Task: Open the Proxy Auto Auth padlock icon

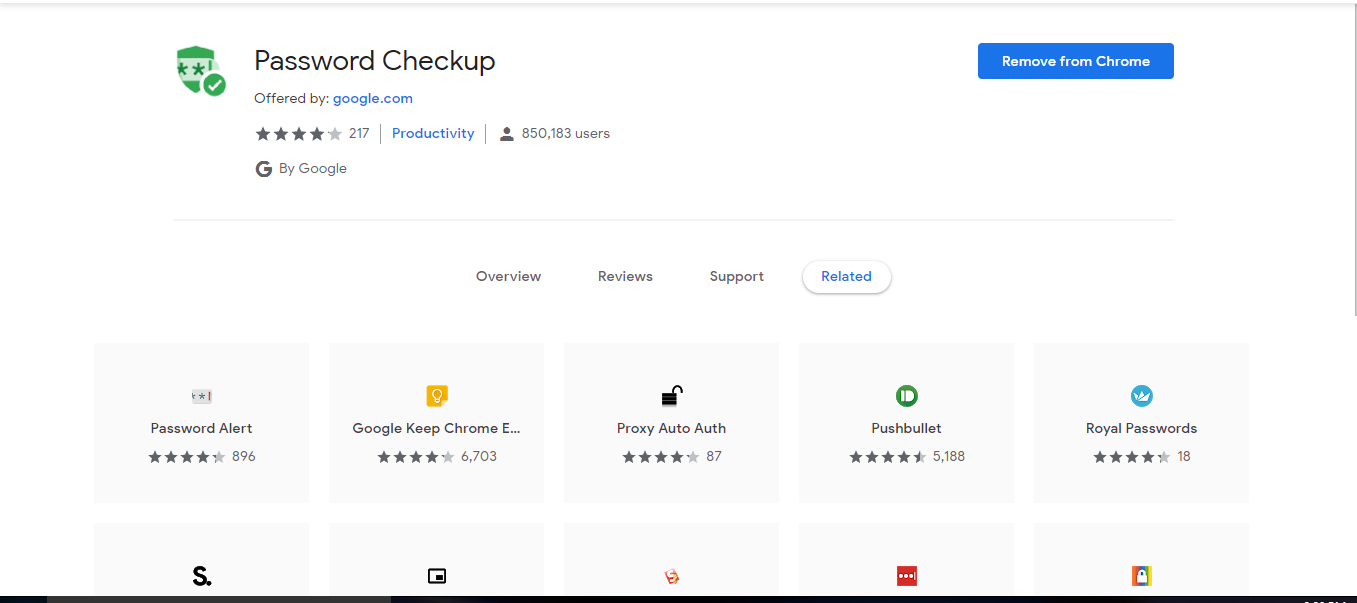Action: click(x=672, y=396)
